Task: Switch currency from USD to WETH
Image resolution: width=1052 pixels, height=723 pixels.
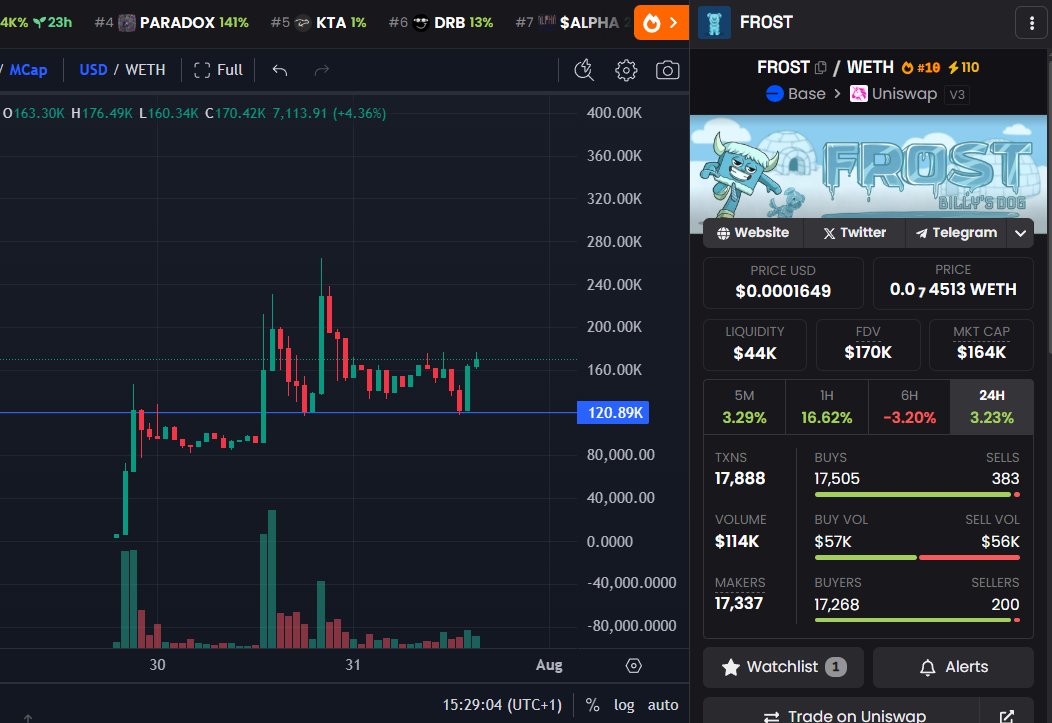Action: click(147, 70)
